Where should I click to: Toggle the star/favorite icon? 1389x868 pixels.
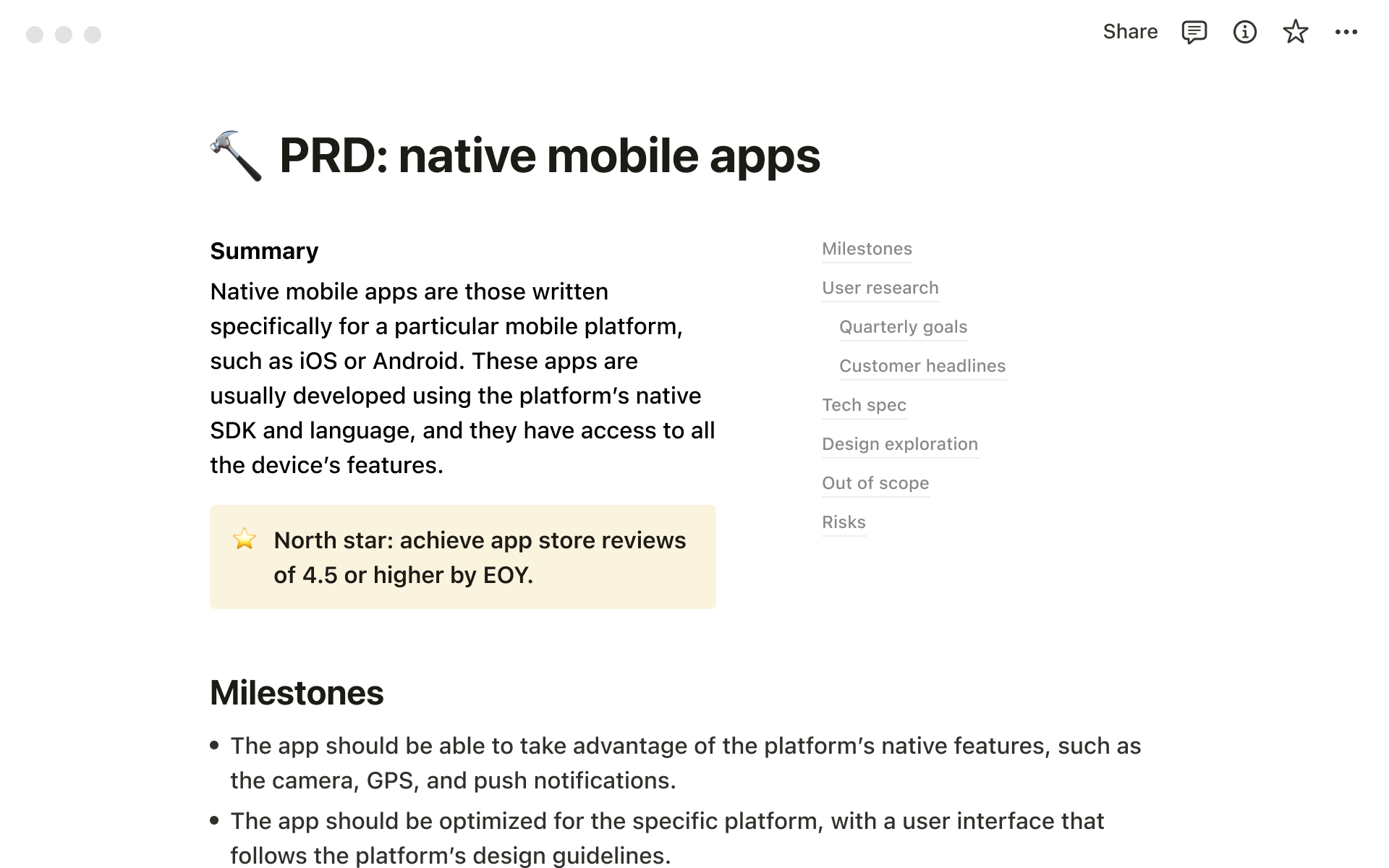pyautogui.click(x=1294, y=32)
